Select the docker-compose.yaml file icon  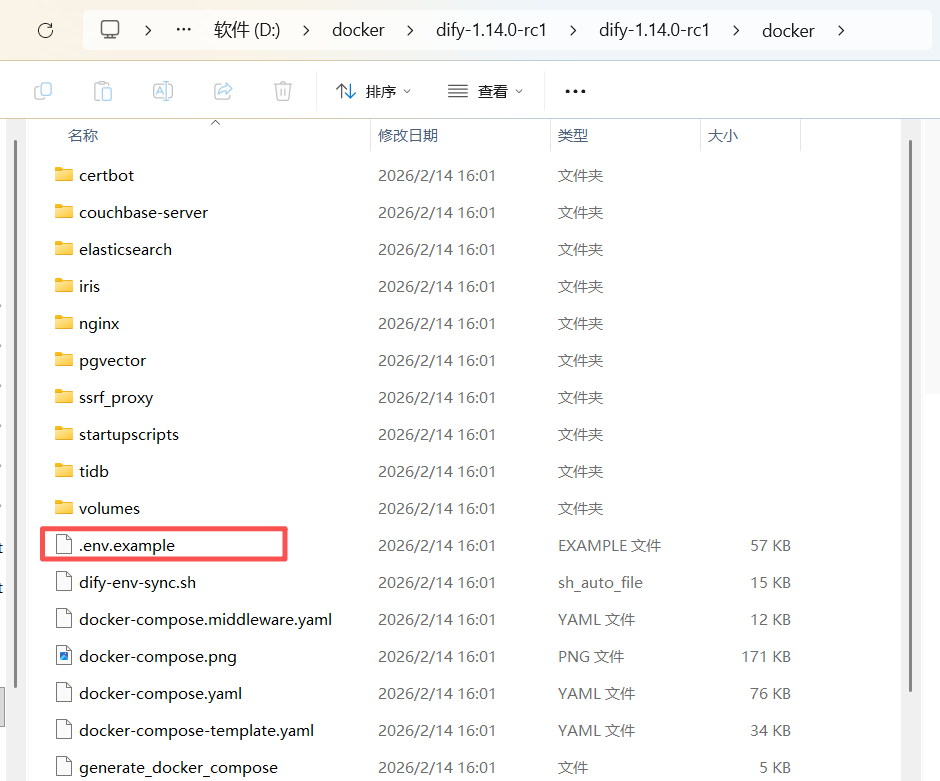point(64,693)
